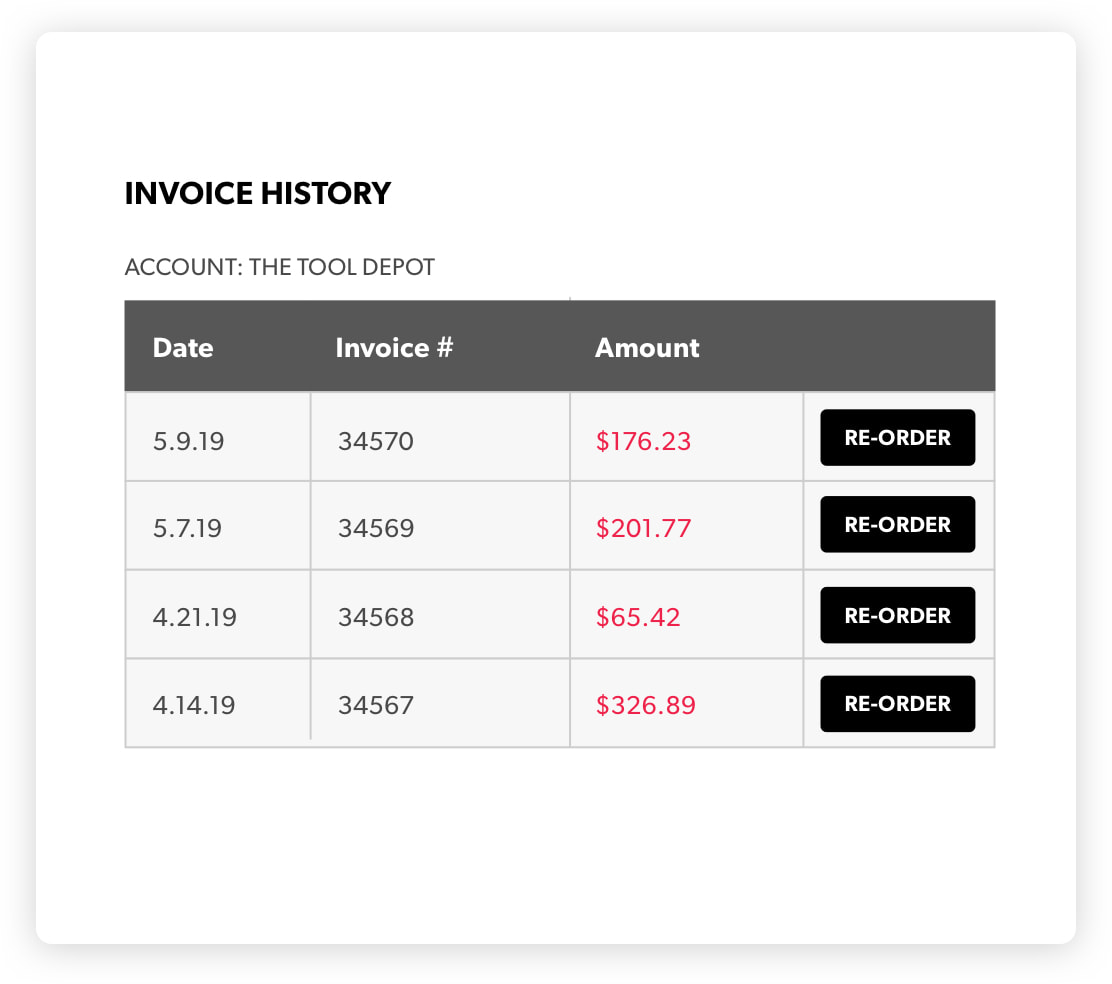Click the Invoice History heading
Image resolution: width=1112 pixels, height=984 pixels.
257,193
